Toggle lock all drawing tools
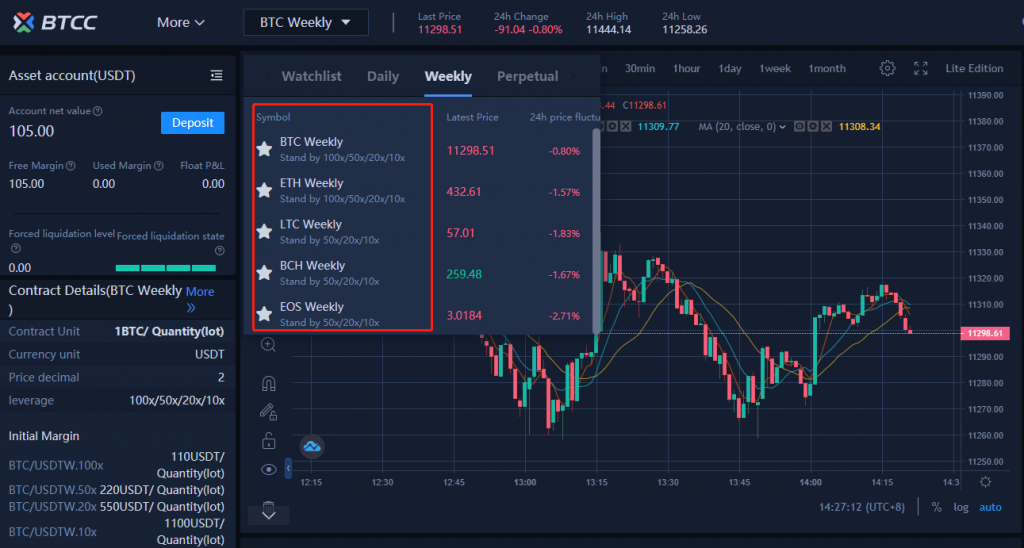 268,441
